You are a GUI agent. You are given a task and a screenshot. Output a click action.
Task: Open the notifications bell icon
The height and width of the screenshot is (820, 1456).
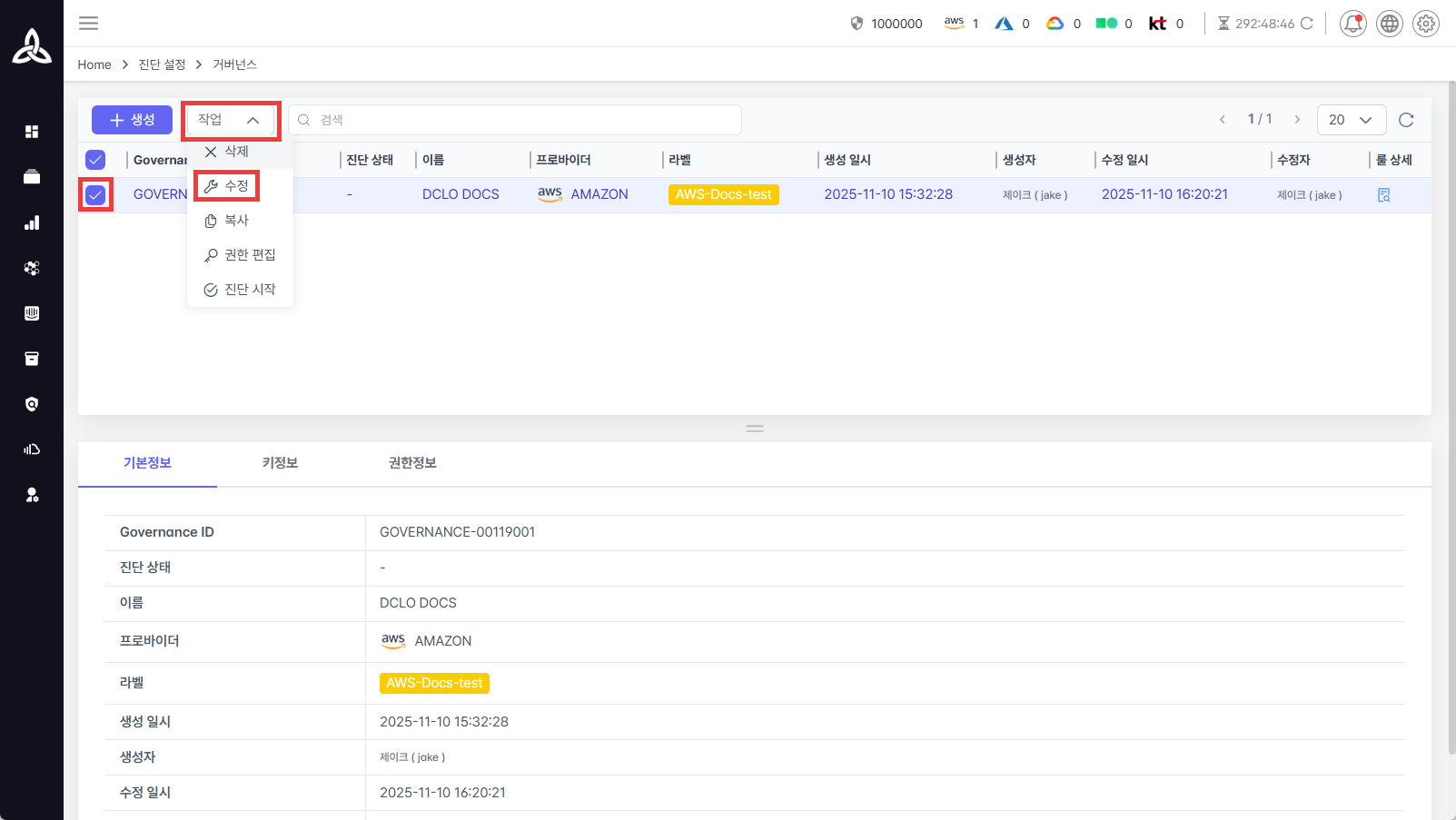coord(1352,24)
